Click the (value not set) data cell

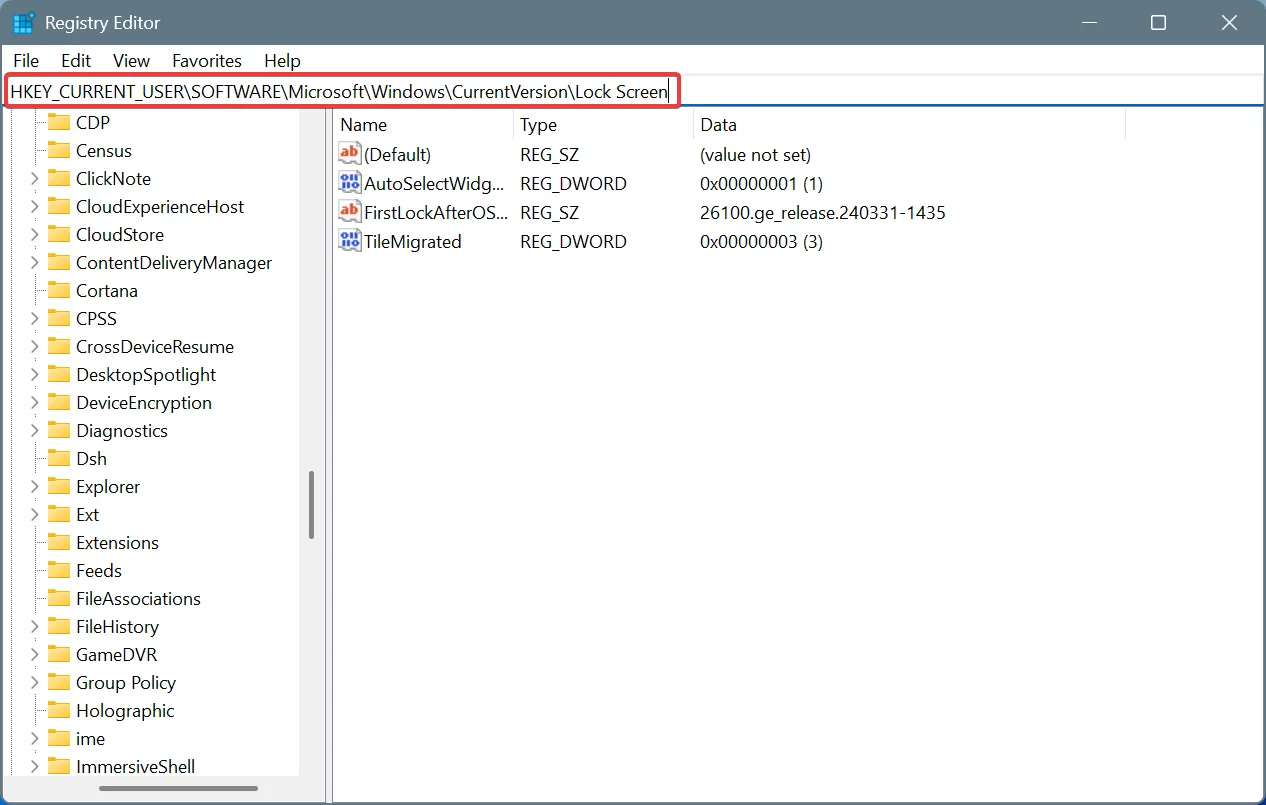755,154
